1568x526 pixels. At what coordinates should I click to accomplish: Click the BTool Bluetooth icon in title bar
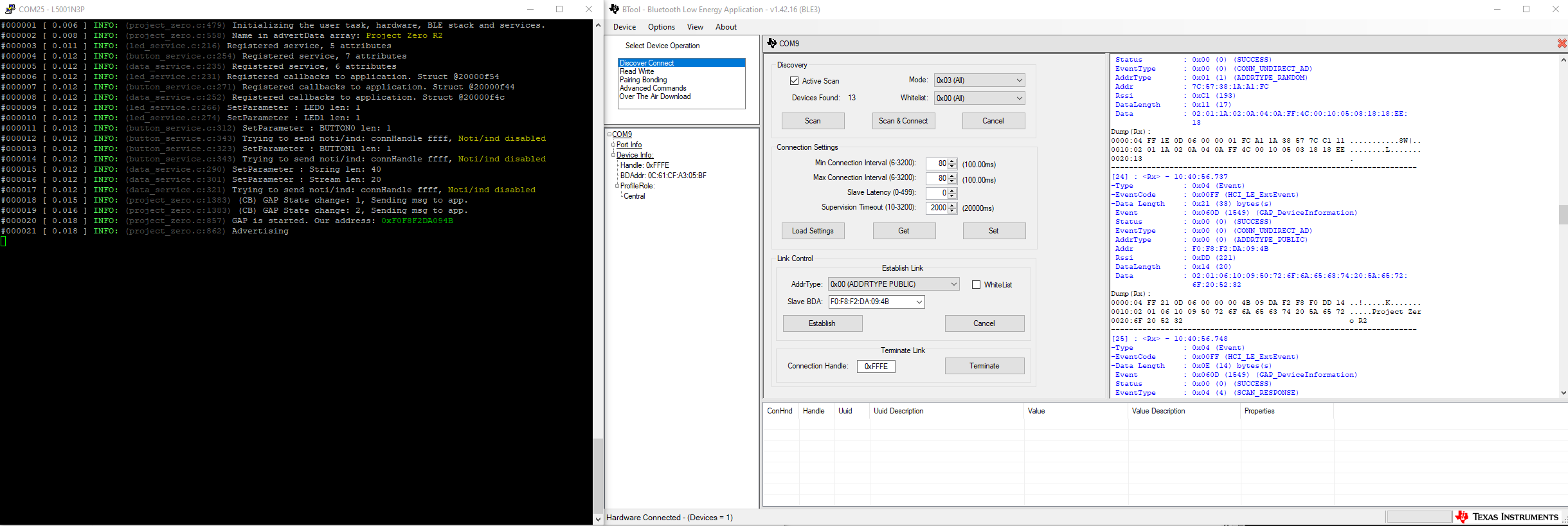(614, 9)
